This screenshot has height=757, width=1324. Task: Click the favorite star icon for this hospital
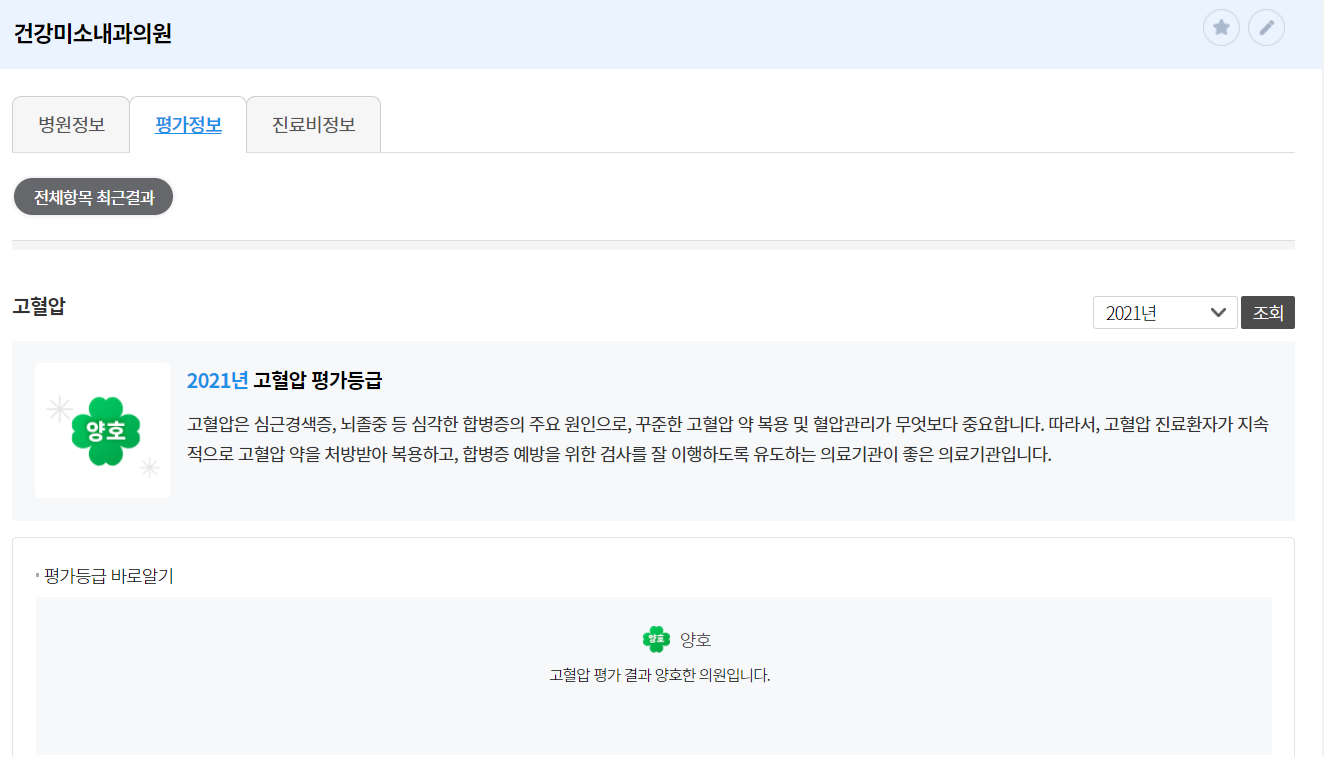click(x=1221, y=27)
